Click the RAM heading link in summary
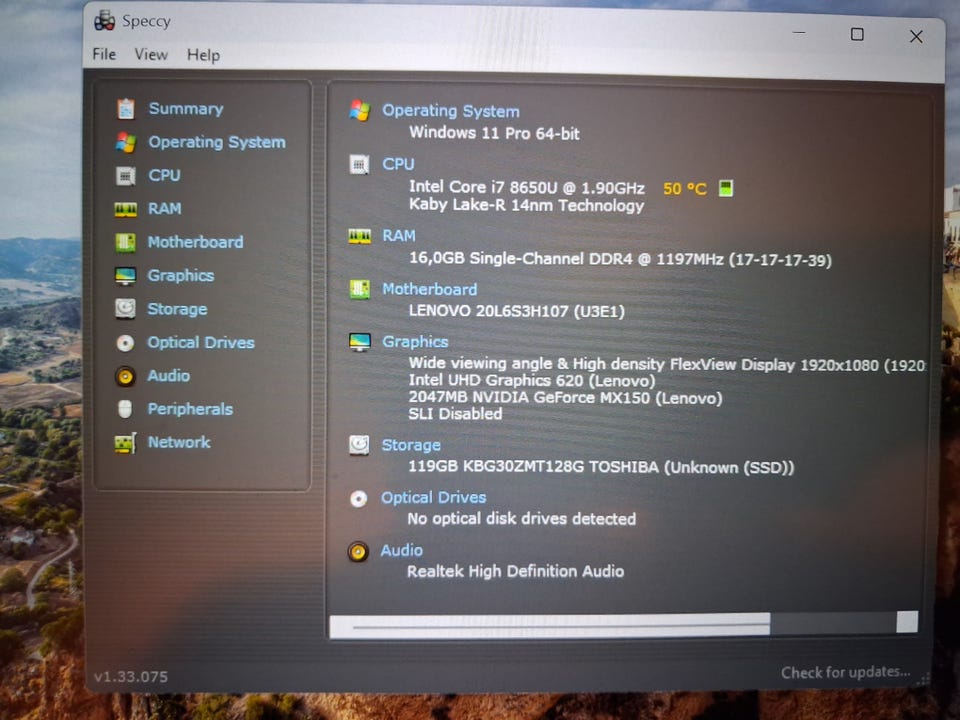This screenshot has width=960, height=720. pyautogui.click(x=399, y=236)
